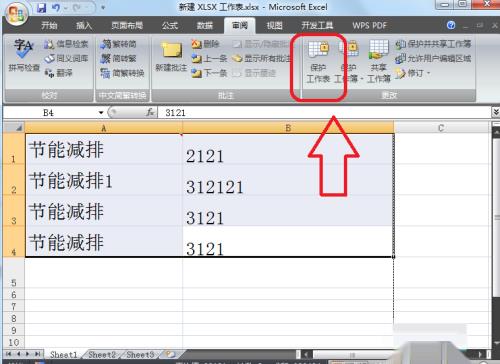Click cell A1 with 节能减排

104,149
